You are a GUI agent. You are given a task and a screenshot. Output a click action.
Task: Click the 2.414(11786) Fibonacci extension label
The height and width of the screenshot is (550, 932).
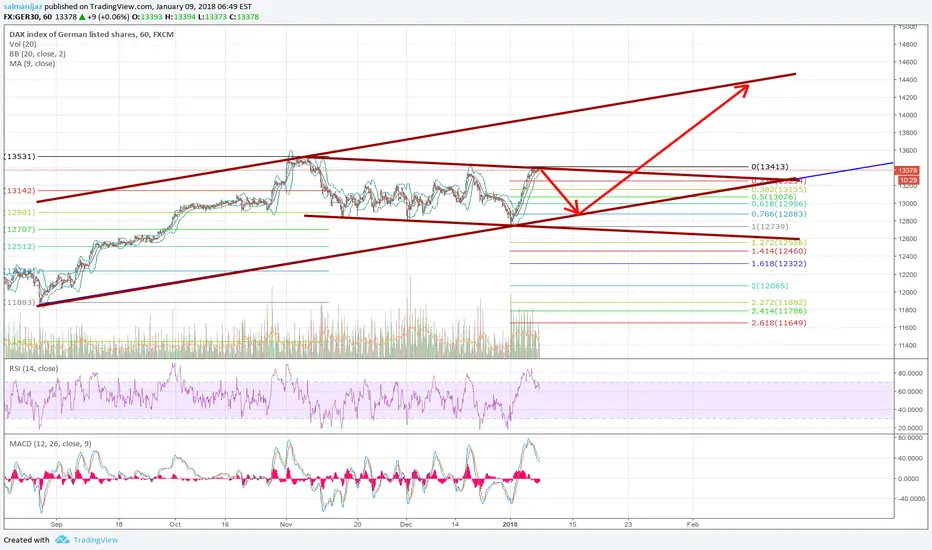tap(779, 311)
